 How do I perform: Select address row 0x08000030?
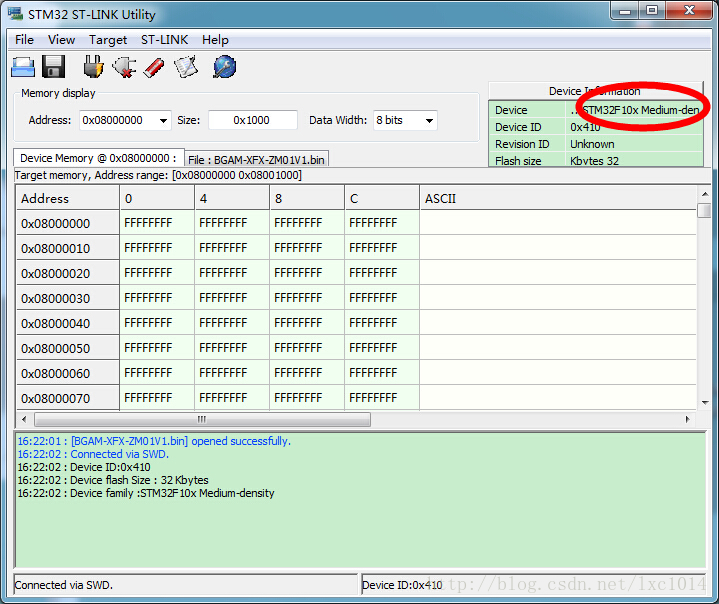point(68,298)
